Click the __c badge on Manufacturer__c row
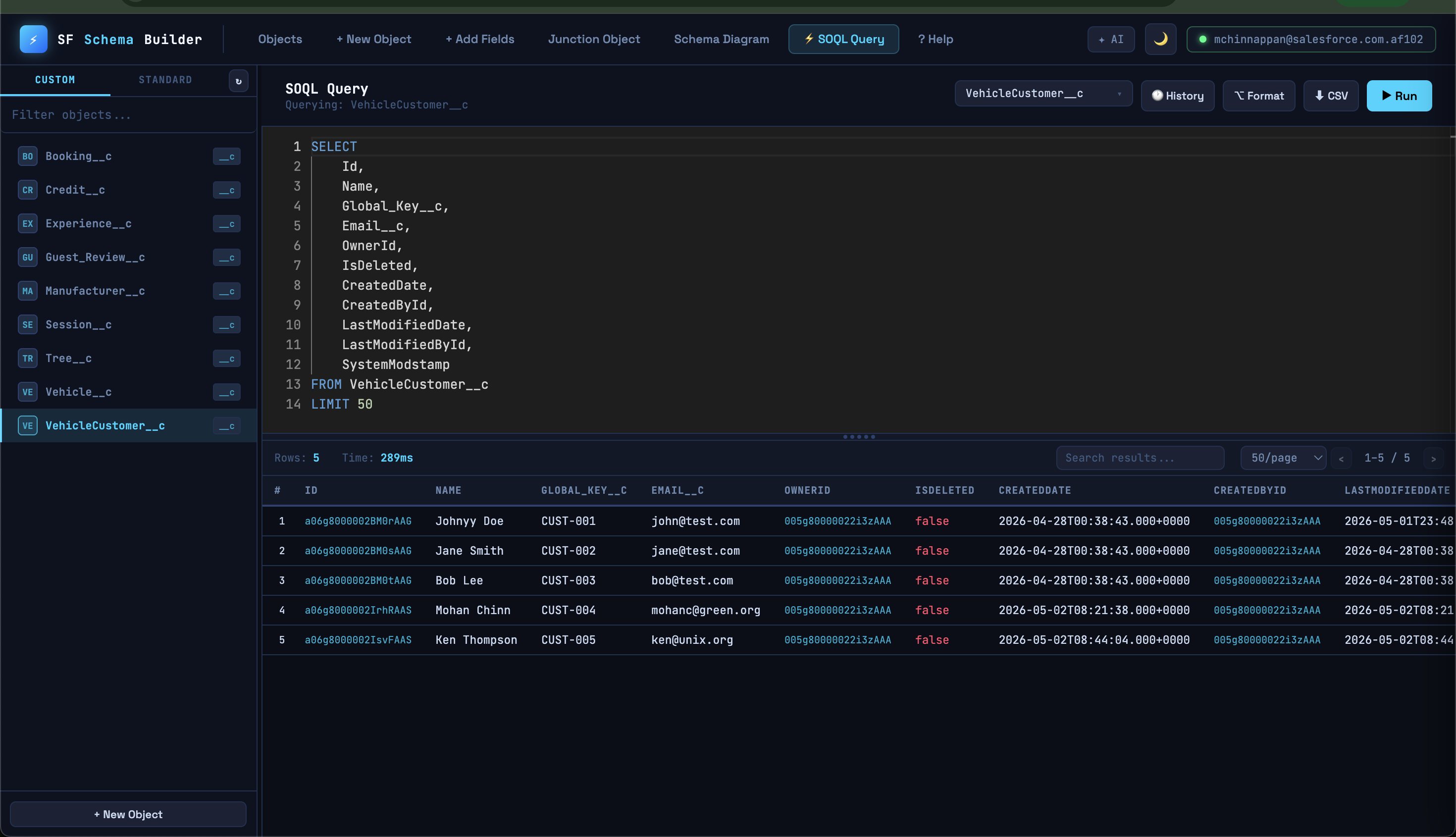Viewport: 1456px width, 837px height. pos(226,291)
